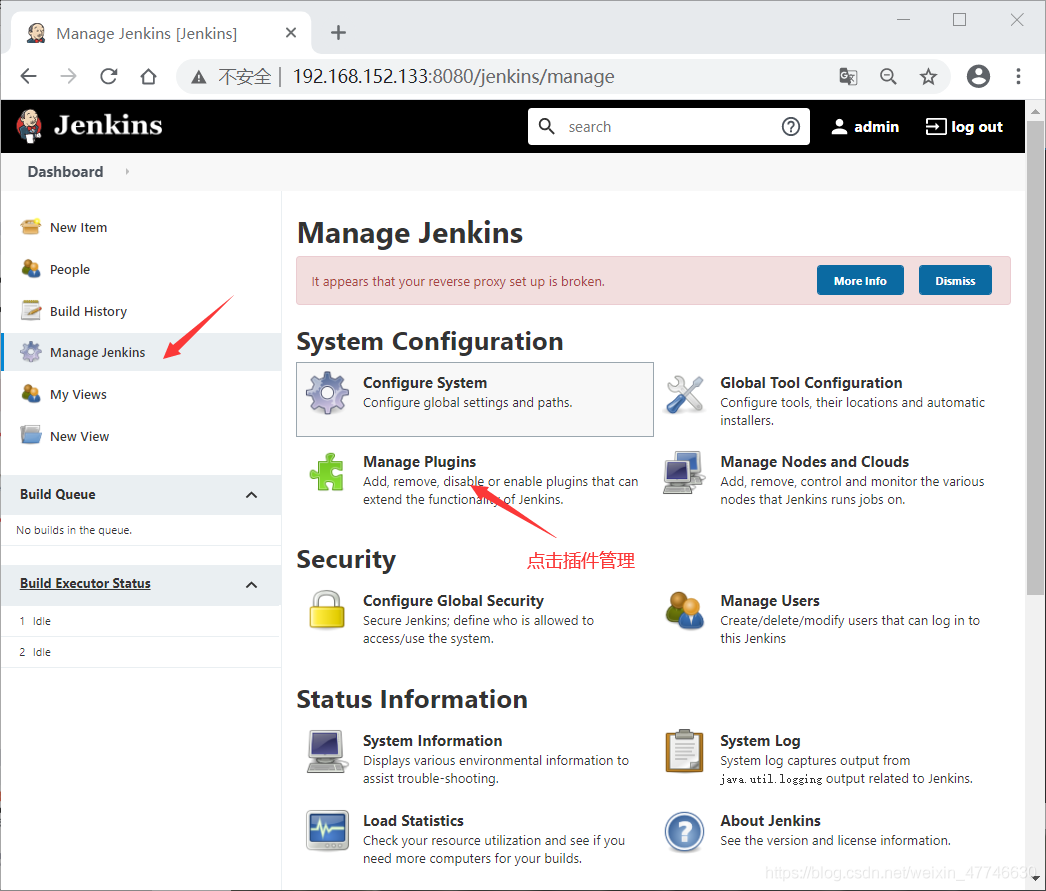Viewport: 1046px width, 891px height.
Task: Select Manage Jenkins in the sidebar
Action: coord(97,352)
